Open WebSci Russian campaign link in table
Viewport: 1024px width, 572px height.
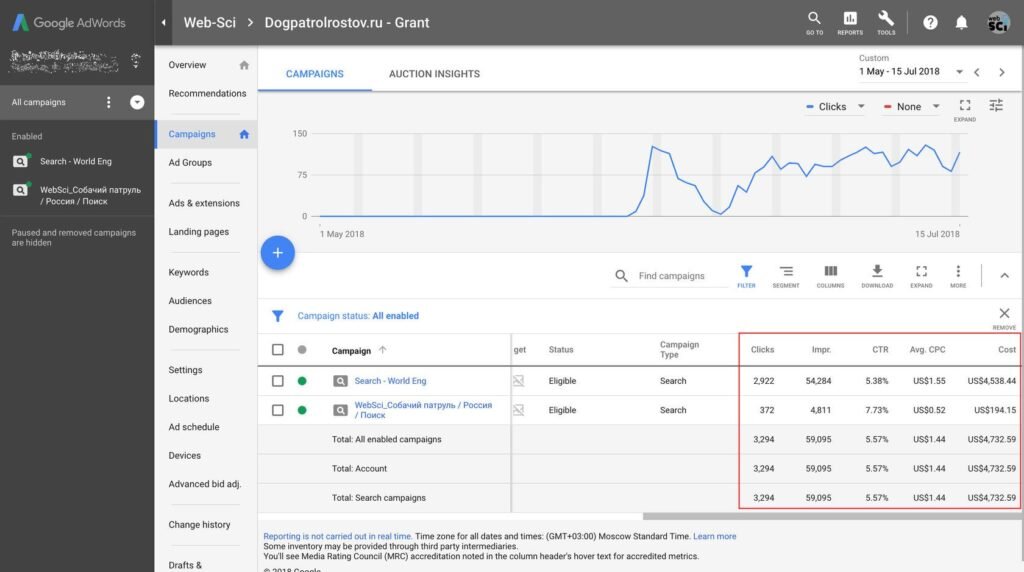tap(423, 410)
